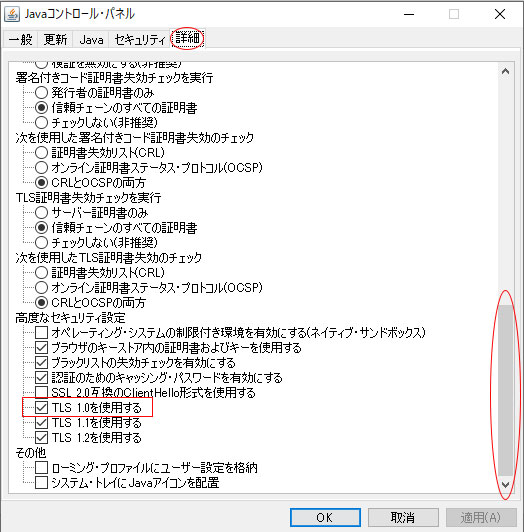Enable native sandbox restricted environment checkbox
This screenshot has height=532, width=524.
point(41,332)
